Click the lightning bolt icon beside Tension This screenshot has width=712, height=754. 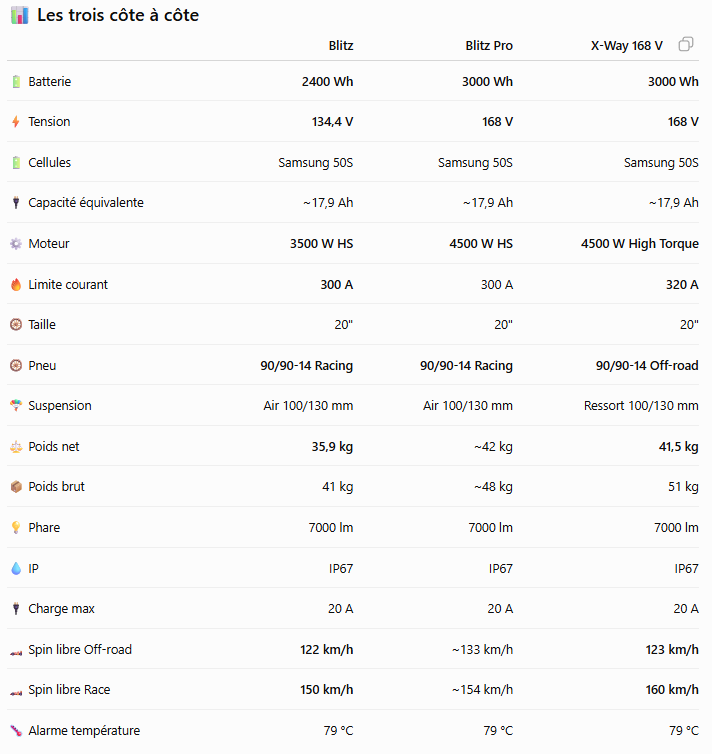click(16, 122)
